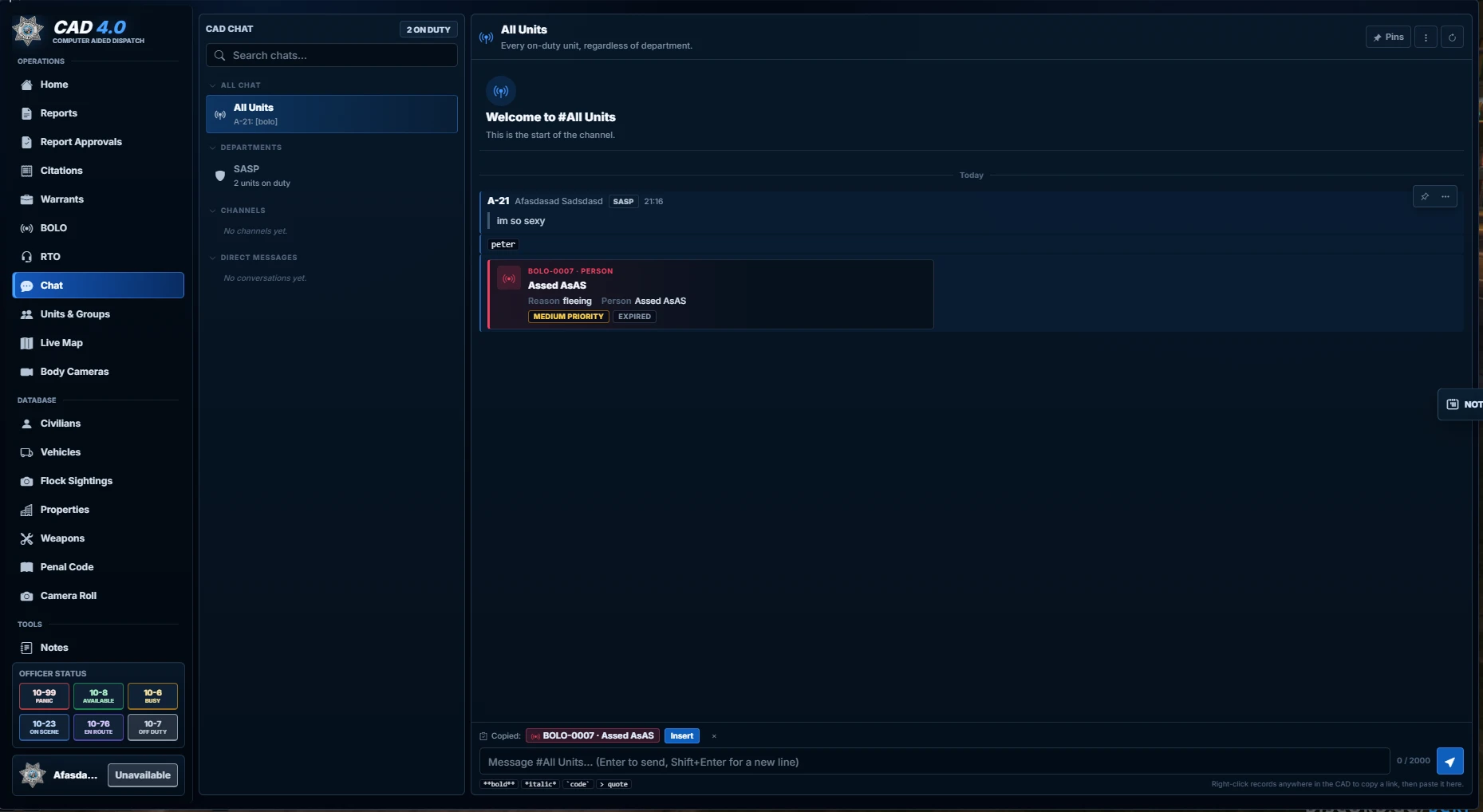This screenshot has height=812, width=1483.
Task: Click the Weapons crossed-tools icon
Action: pos(26,538)
